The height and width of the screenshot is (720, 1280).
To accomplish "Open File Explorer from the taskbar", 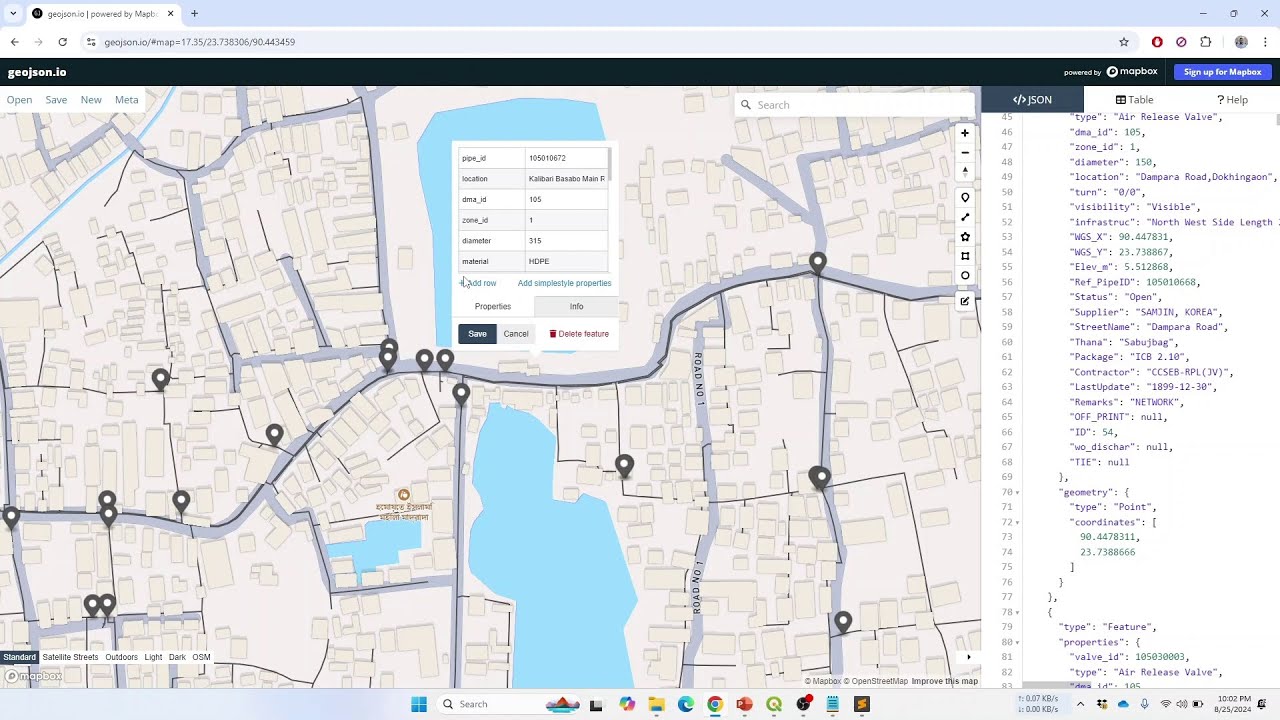I will [x=656, y=704].
